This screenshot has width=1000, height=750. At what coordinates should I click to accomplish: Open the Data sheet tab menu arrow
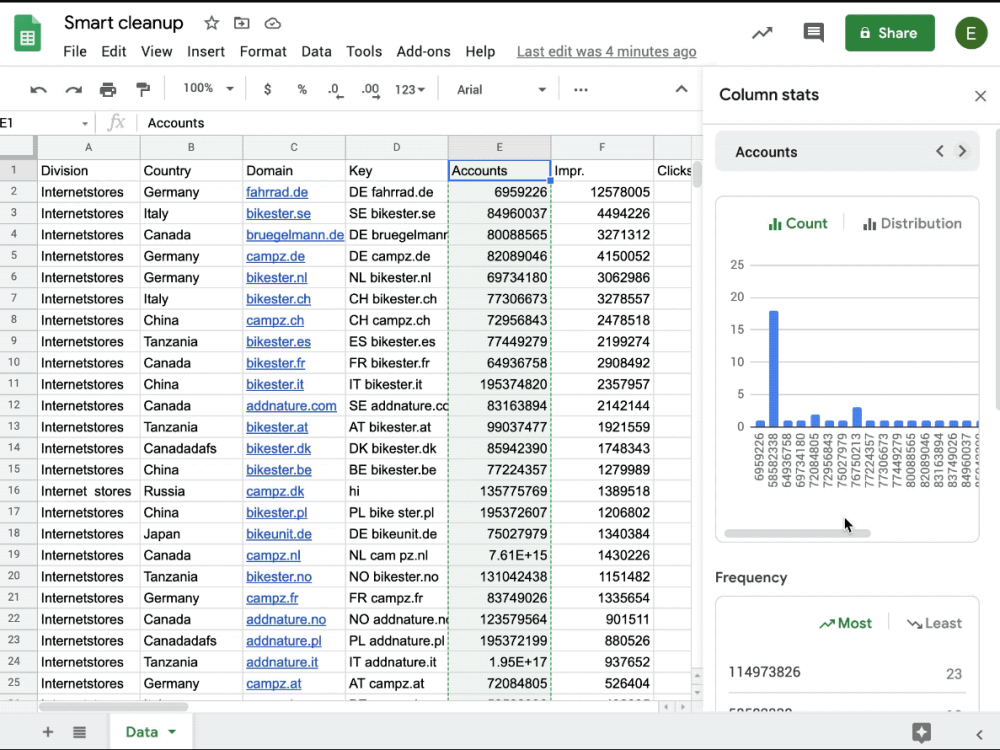(x=172, y=732)
